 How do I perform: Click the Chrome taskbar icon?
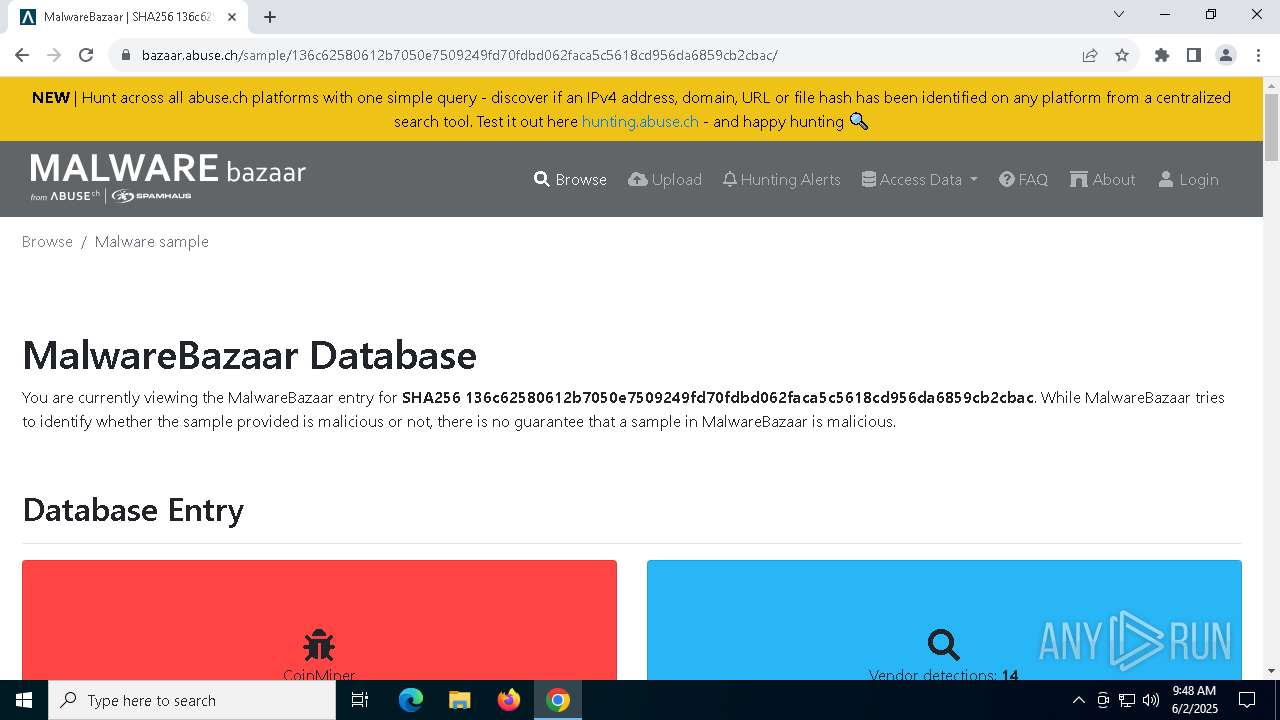558,700
